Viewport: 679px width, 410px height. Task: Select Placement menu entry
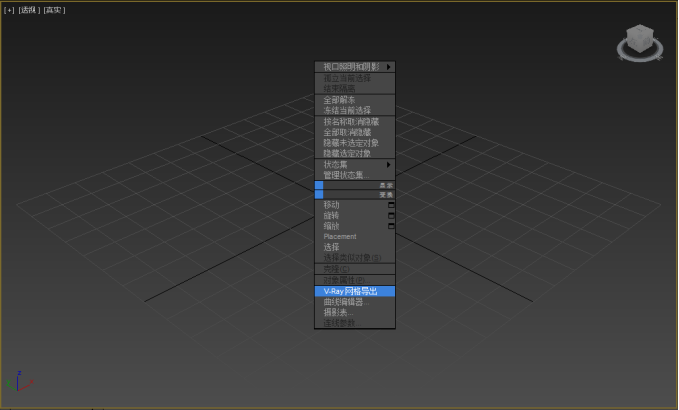[355, 236]
